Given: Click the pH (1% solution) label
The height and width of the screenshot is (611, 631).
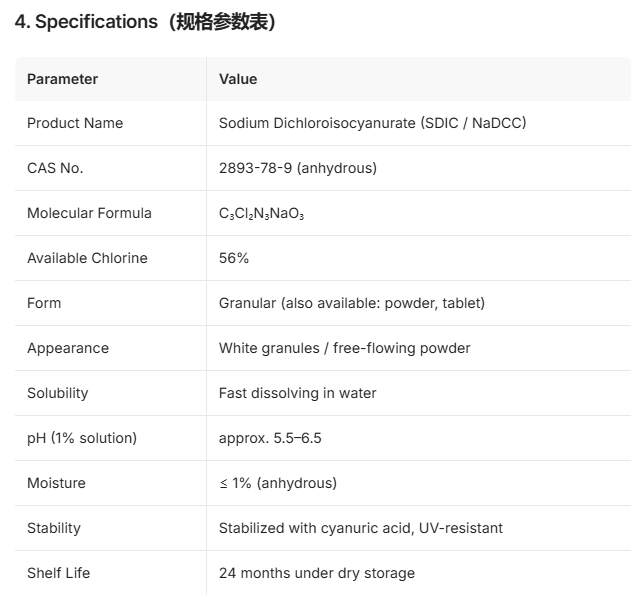Looking at the screenshot, I should coord(82,438).
